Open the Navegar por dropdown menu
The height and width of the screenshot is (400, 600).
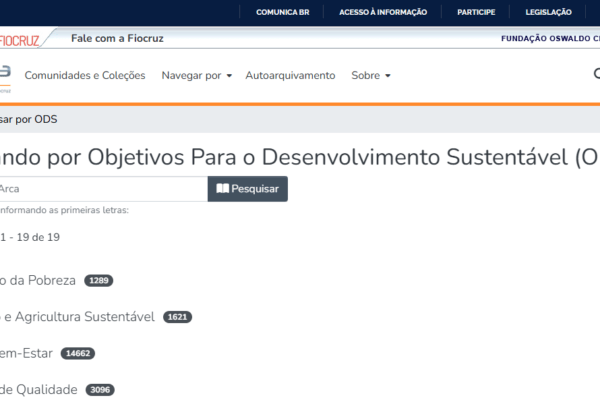point(196,76)
